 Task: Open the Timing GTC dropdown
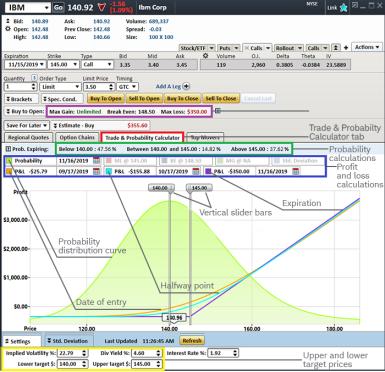pyautogui.click(x=127, y=87)
